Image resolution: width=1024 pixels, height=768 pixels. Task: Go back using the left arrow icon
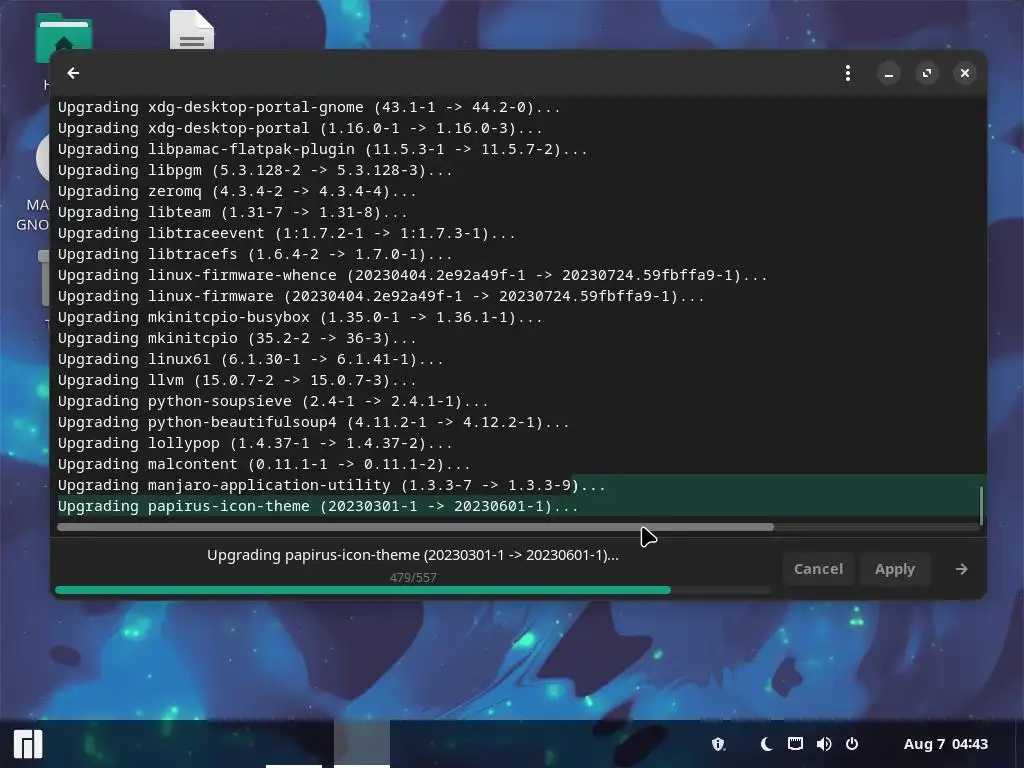[73, 73]
